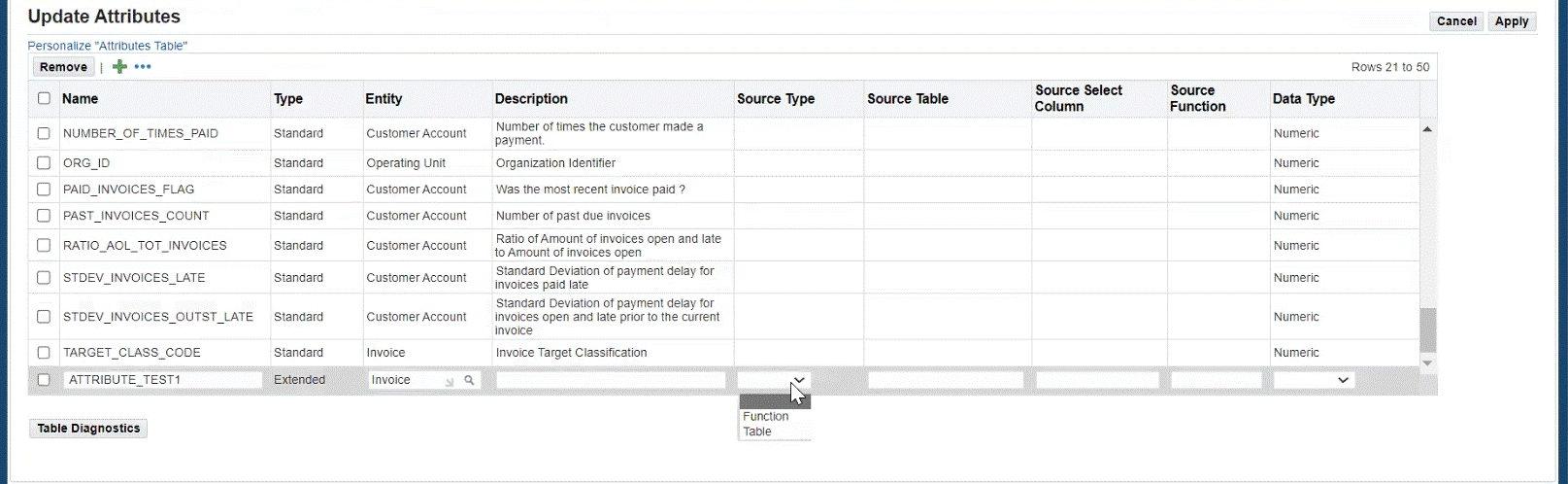
Task: Toggle the select-all header checkbox
Action: click(x=44, y=98)
